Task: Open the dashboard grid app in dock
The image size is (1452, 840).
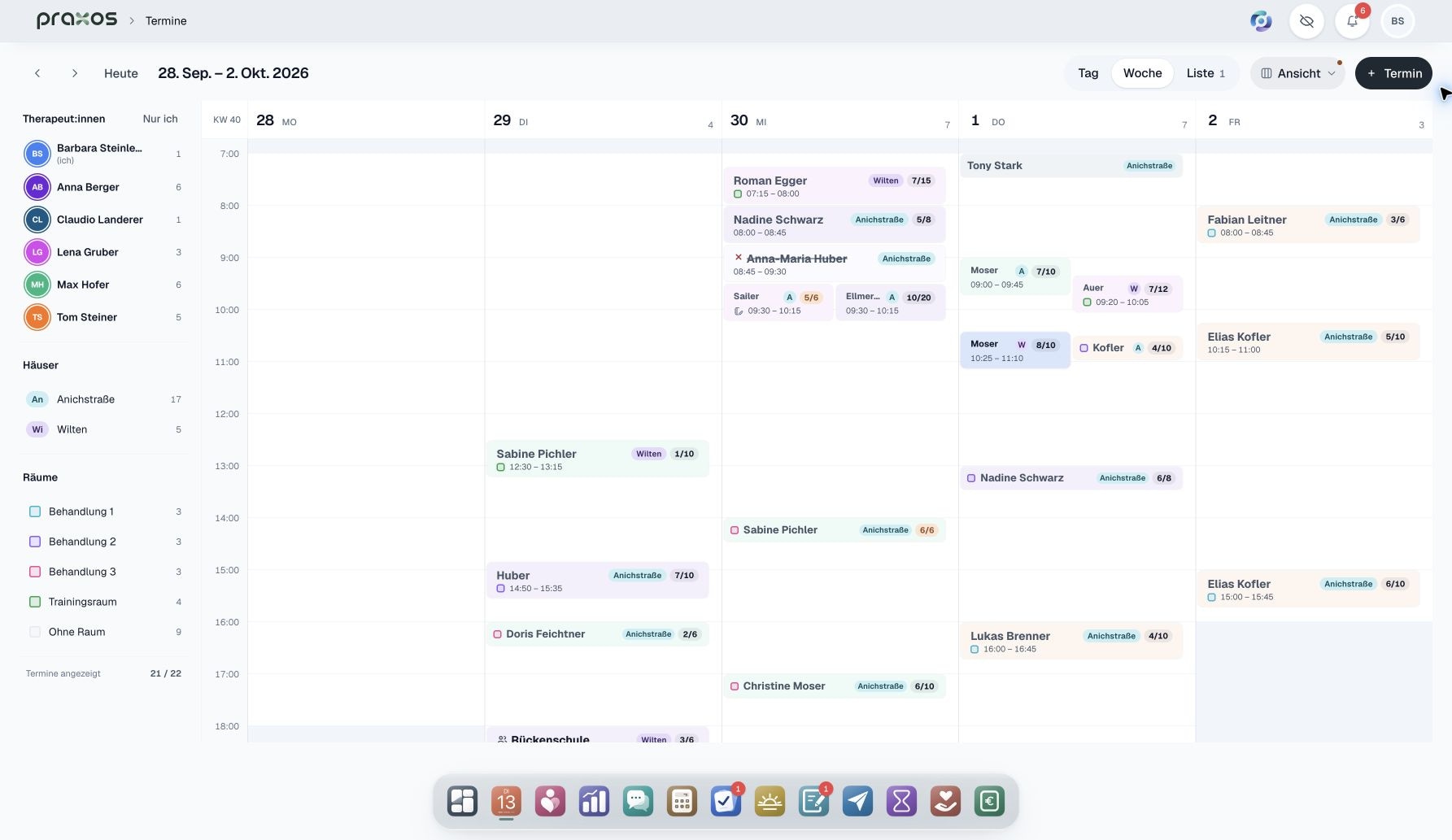Action: click(462, 802)
